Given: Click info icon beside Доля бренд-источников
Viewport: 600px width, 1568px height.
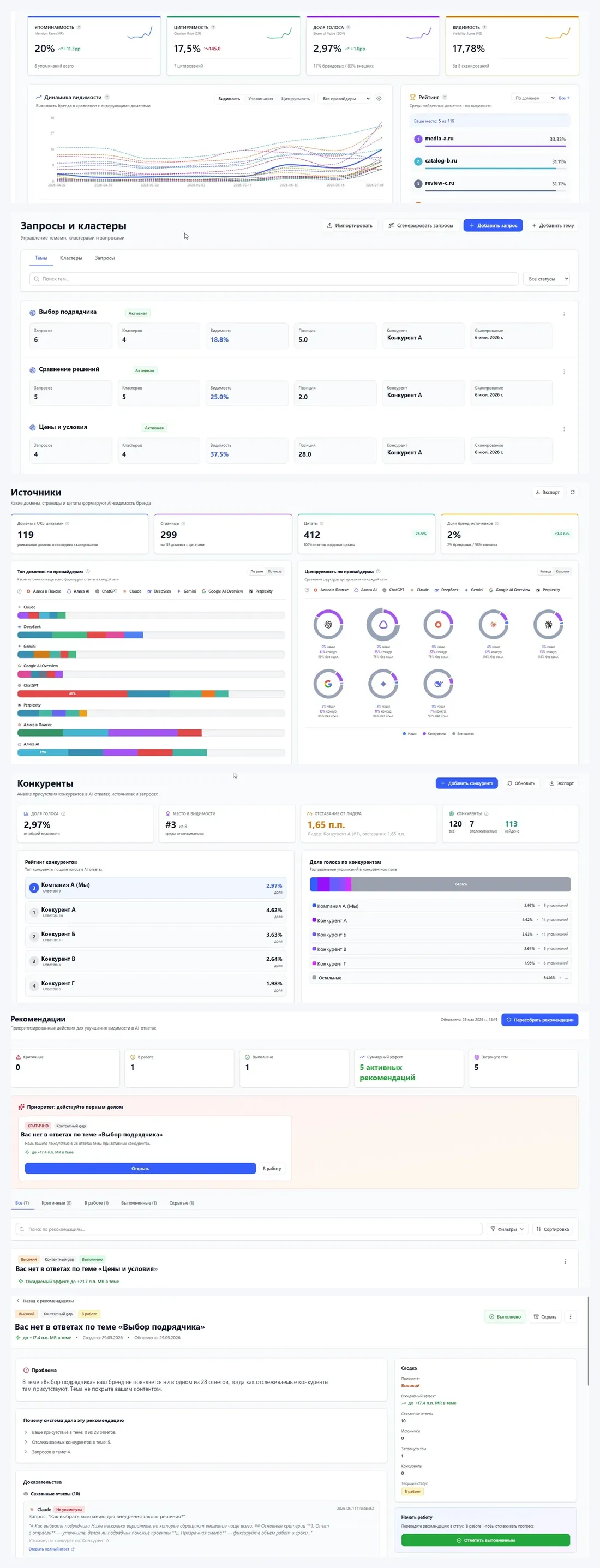Looking at the screenshot, I should point(496,523).
